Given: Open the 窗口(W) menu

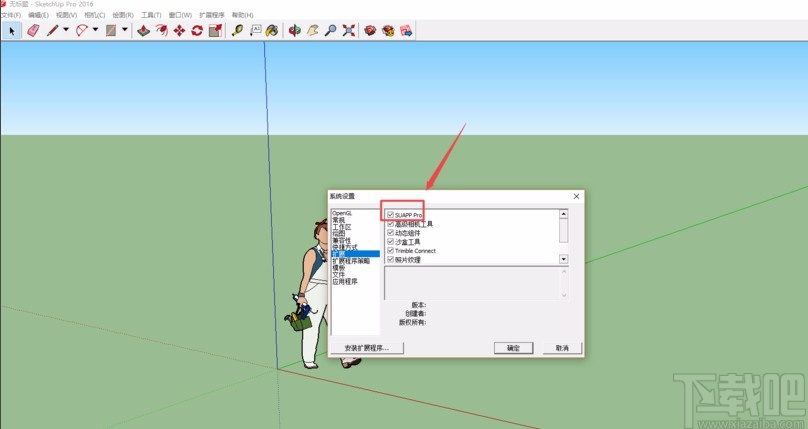Looking at the screenshot, I should coord(180,15).
